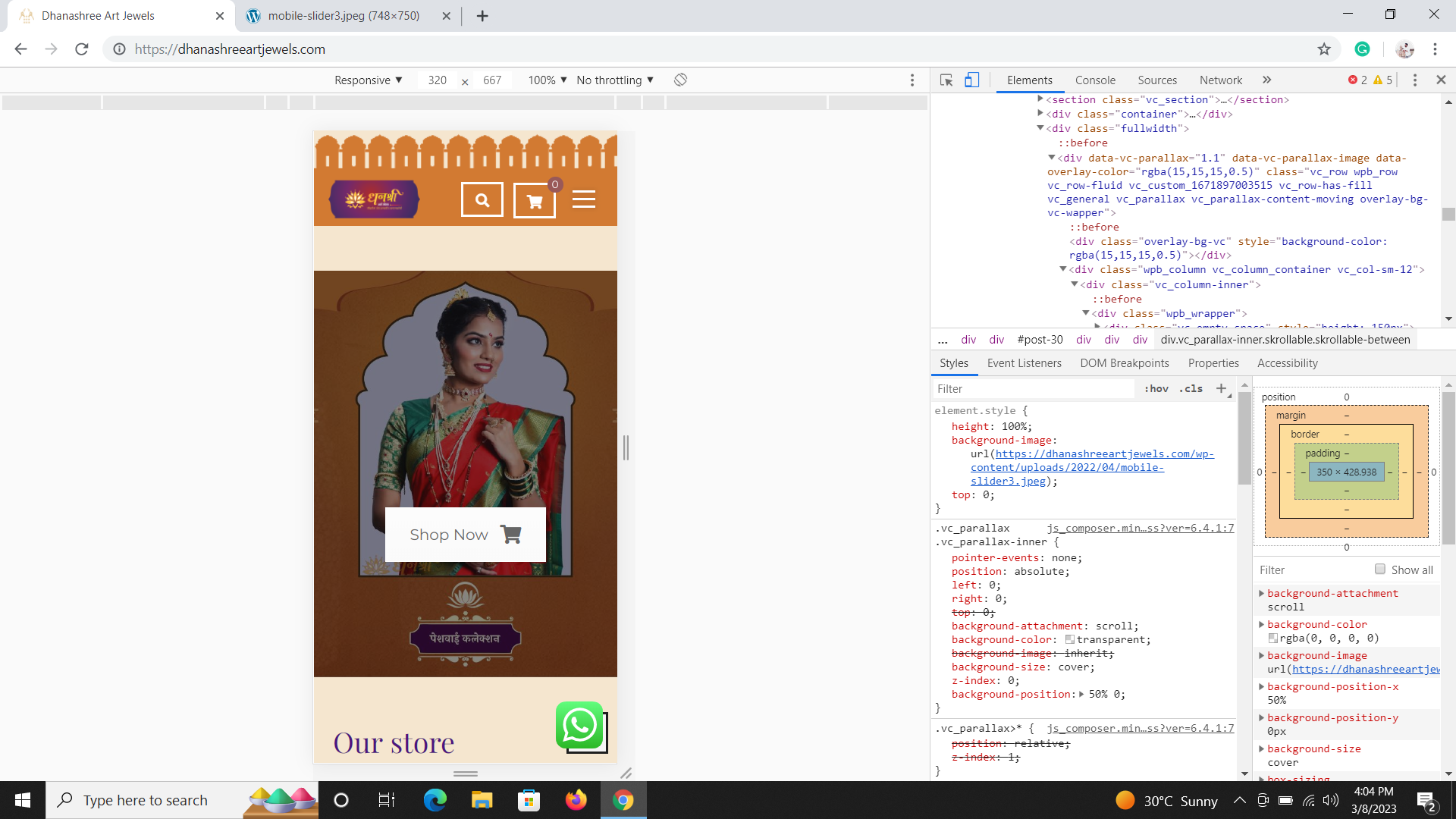Open the hamburger menu on website
This screenshot has height=819, width=1456.
(583, 199)
